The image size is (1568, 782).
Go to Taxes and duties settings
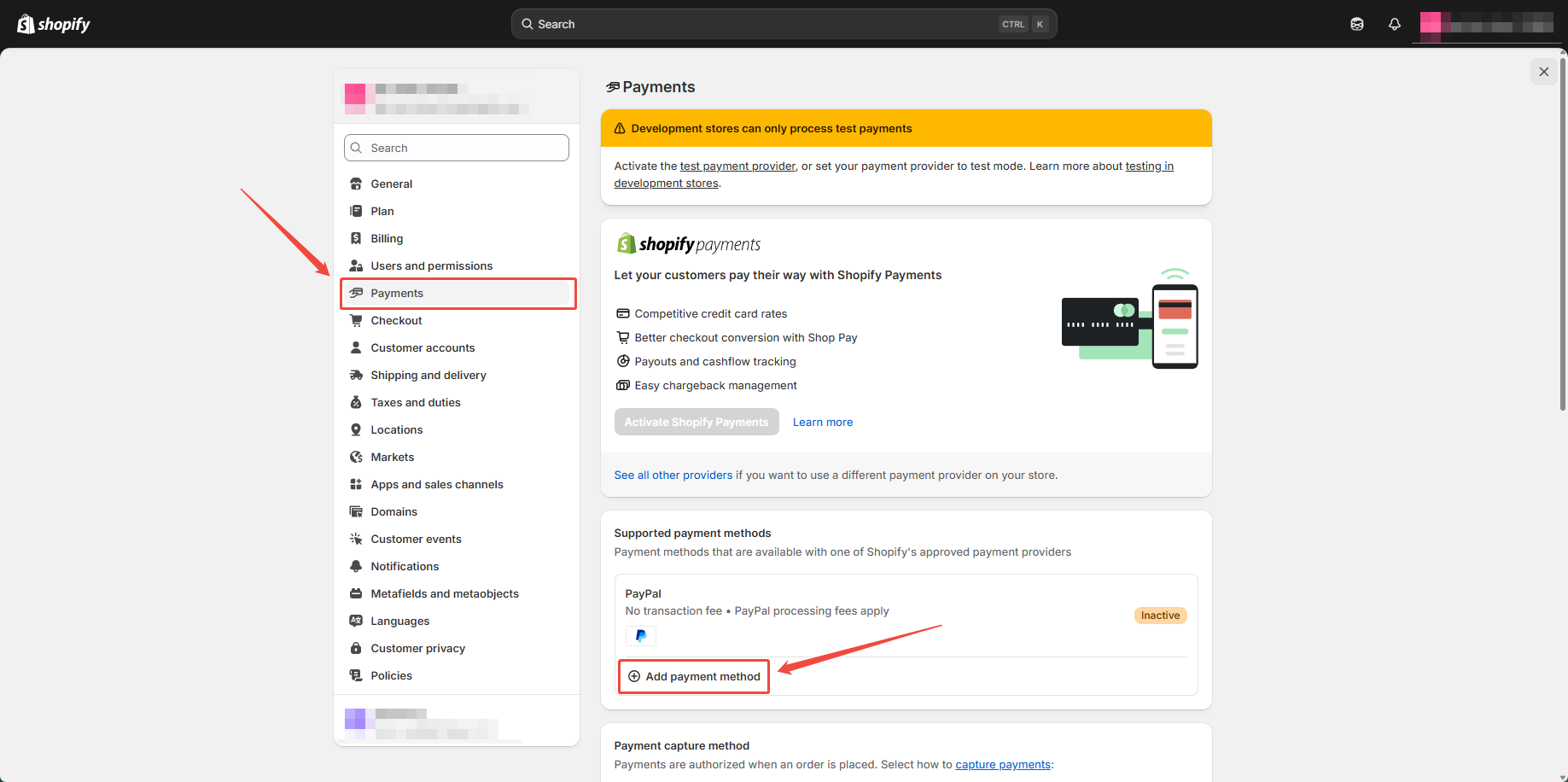(415, 402)
